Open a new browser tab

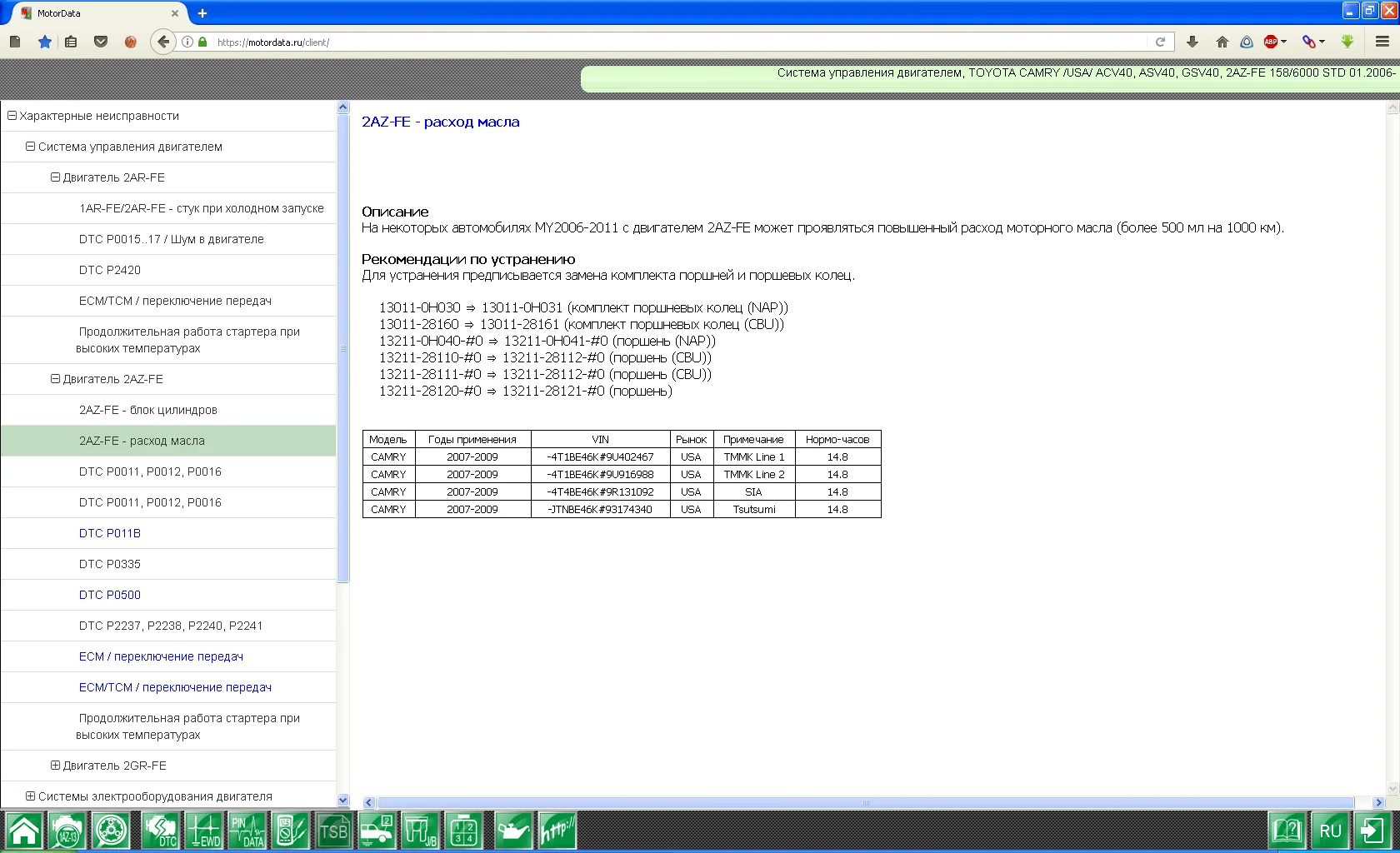point(202,13)
